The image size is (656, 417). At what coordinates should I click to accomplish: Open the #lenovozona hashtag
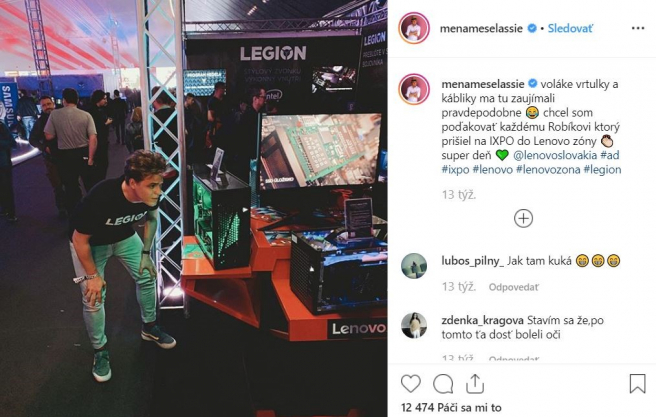click(548, 169)
